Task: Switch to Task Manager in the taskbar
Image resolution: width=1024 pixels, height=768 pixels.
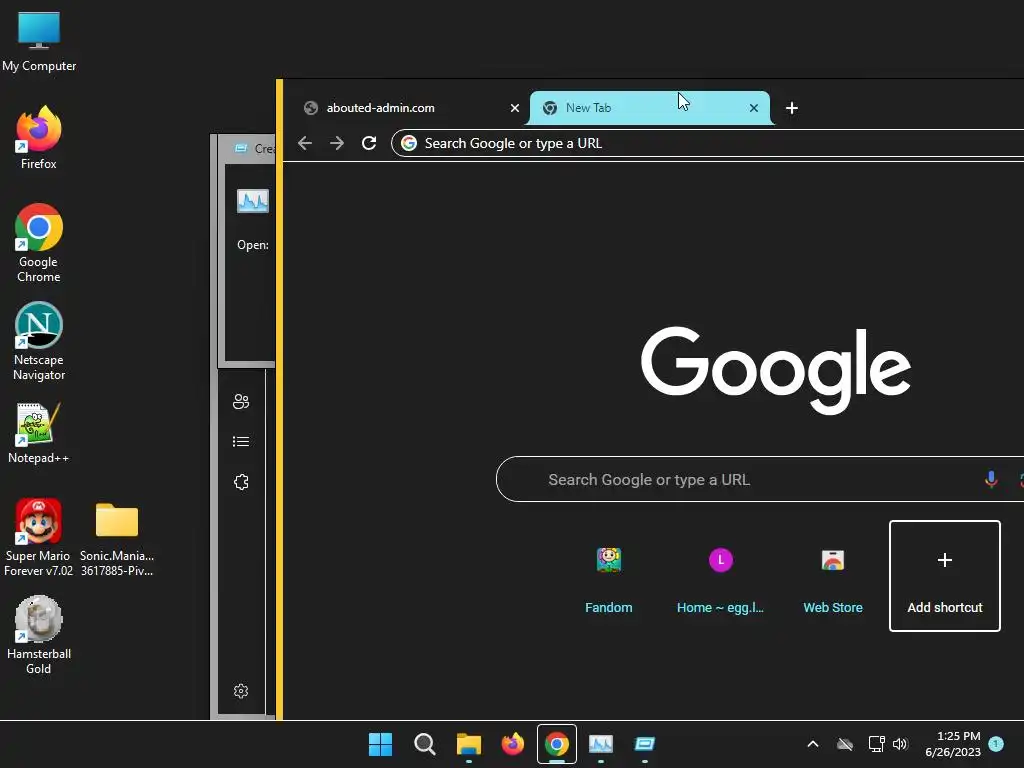Action: tap(601, 744)
